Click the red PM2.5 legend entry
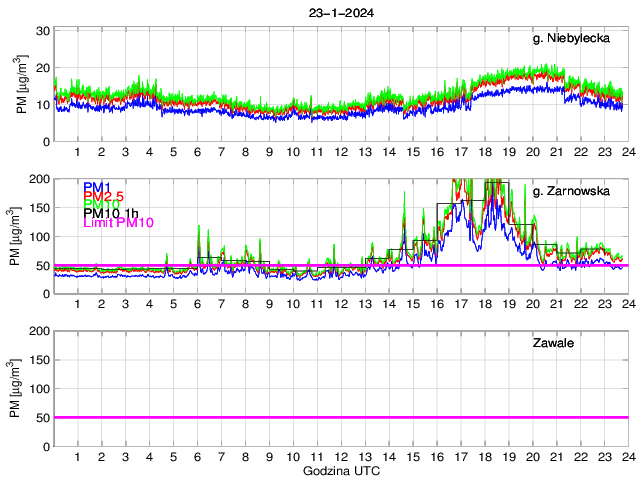Screen dimensions: 640x480 [104, 196]
